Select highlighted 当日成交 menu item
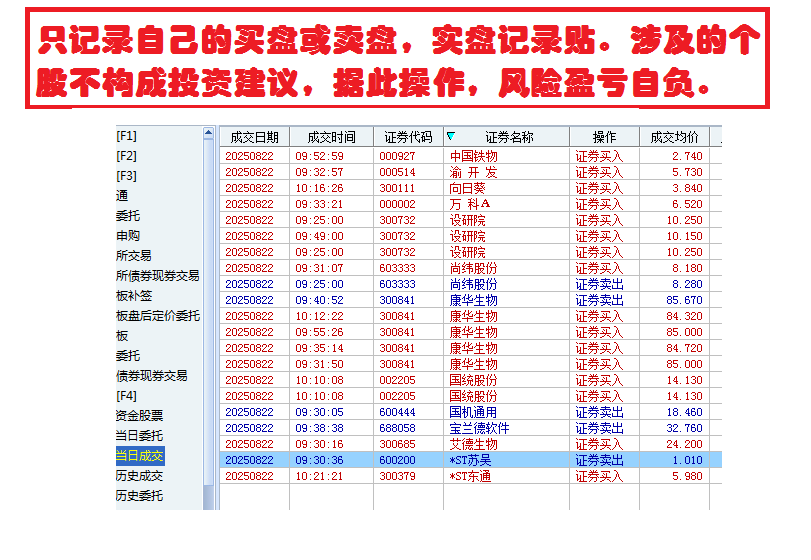This screenshot has width=811, height=560. 140,456
